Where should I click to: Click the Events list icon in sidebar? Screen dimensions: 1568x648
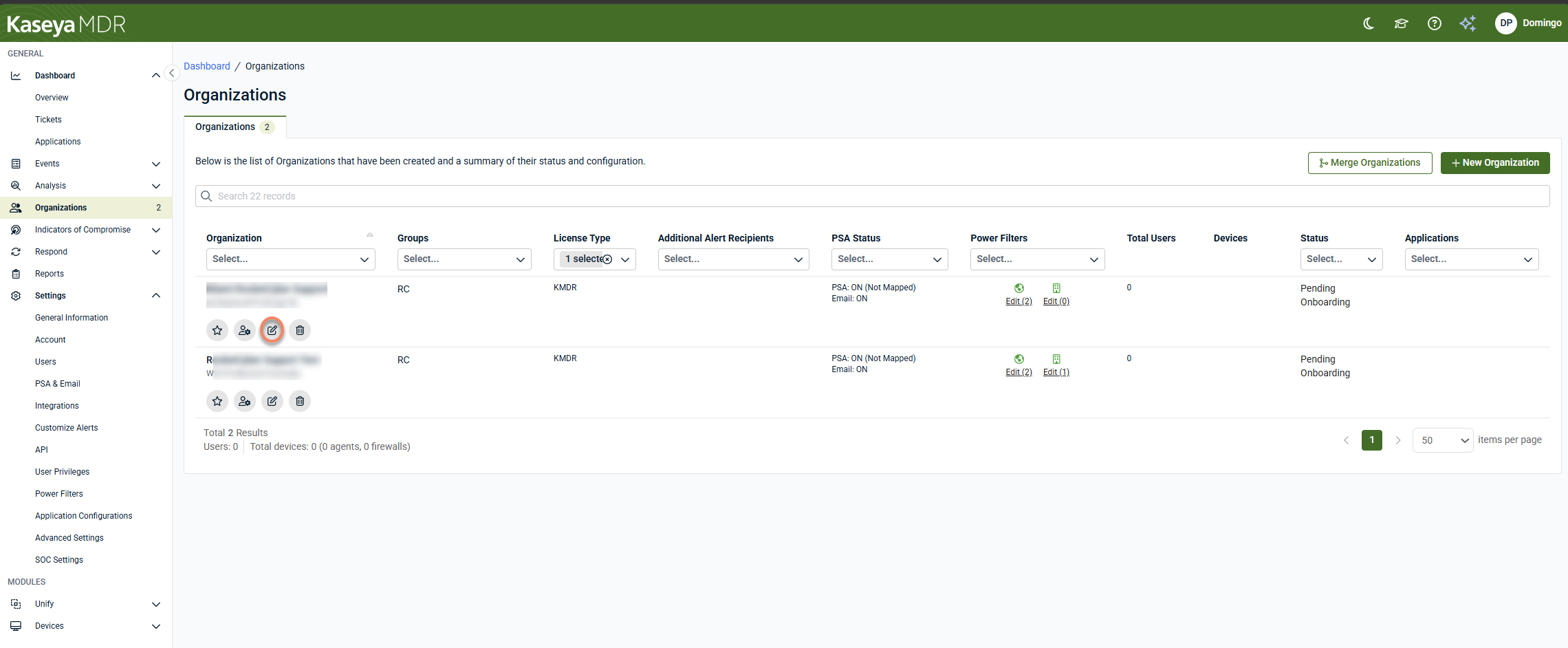click(x=16, y=164)
